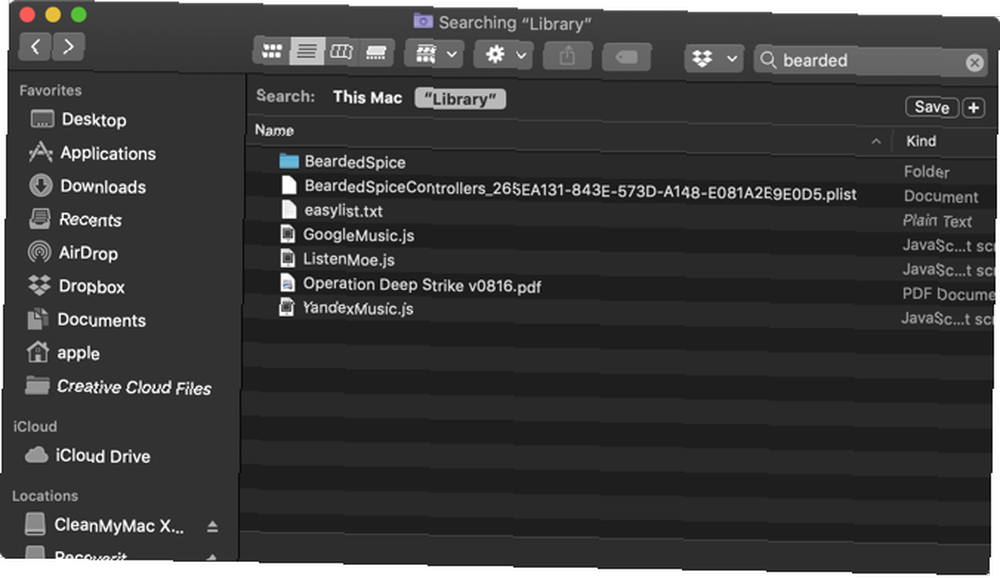Open the gear action menu

point(504,54)
